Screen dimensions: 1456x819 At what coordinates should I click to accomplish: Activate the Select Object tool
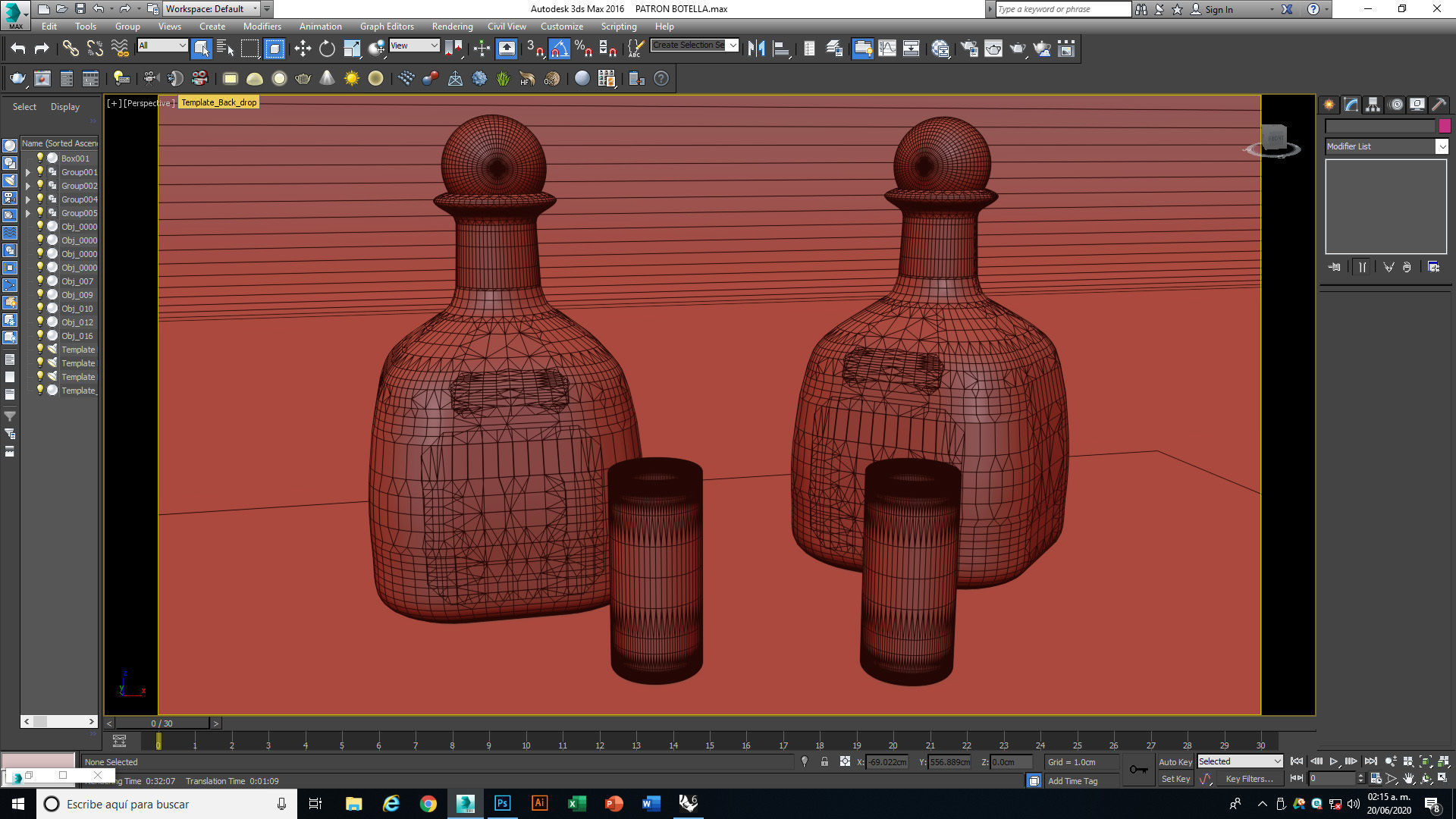tap(202, 49)
